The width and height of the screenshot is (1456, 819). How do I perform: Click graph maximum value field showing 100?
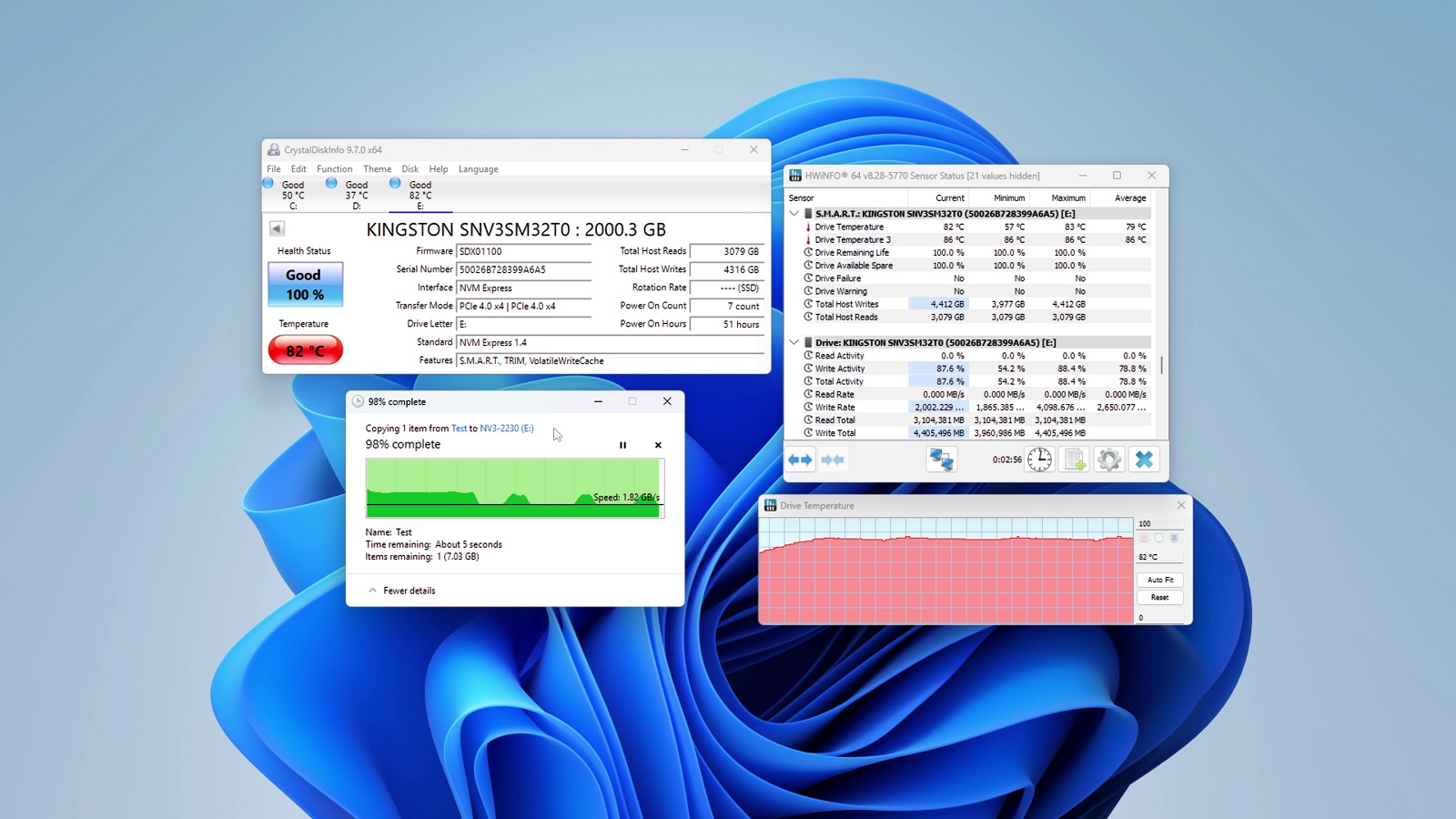point(1159,523)
